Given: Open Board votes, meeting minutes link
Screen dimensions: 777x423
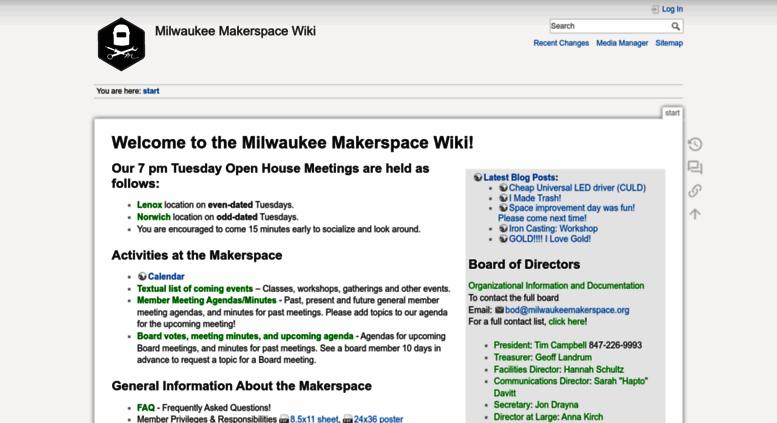Looking at the screenshot, I should pos(245,336).
